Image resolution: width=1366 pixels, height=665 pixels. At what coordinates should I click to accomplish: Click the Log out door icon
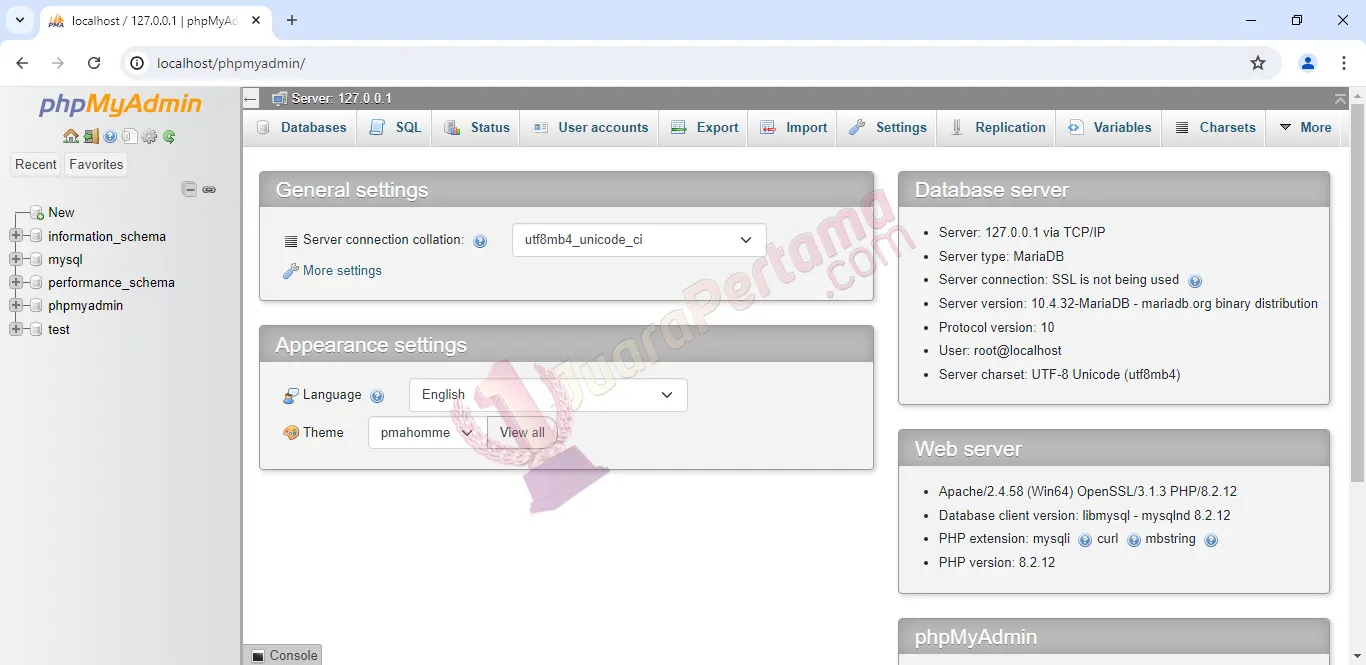click(x=90, y=137)
